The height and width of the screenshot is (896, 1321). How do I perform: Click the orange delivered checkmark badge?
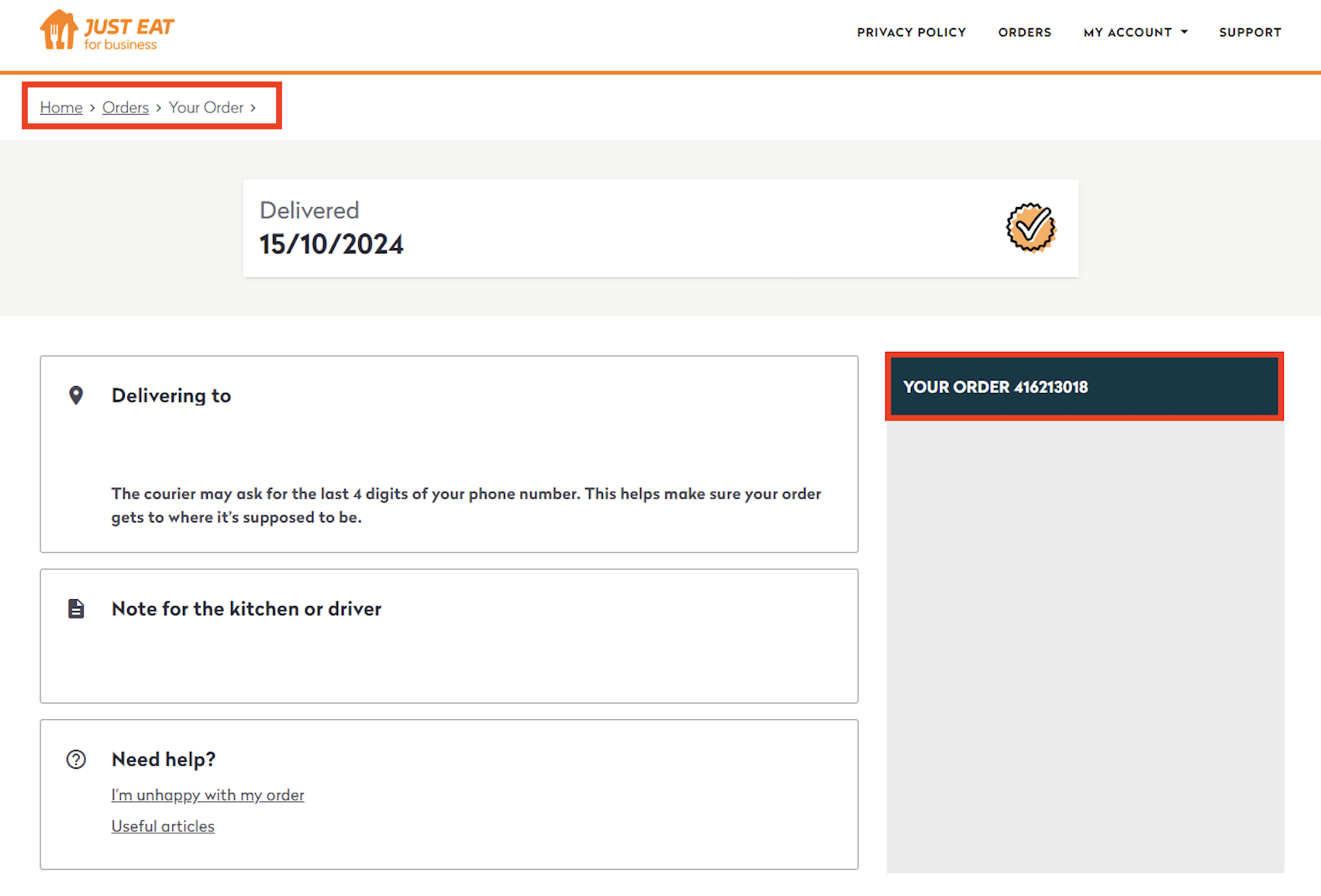[1030, 228]
